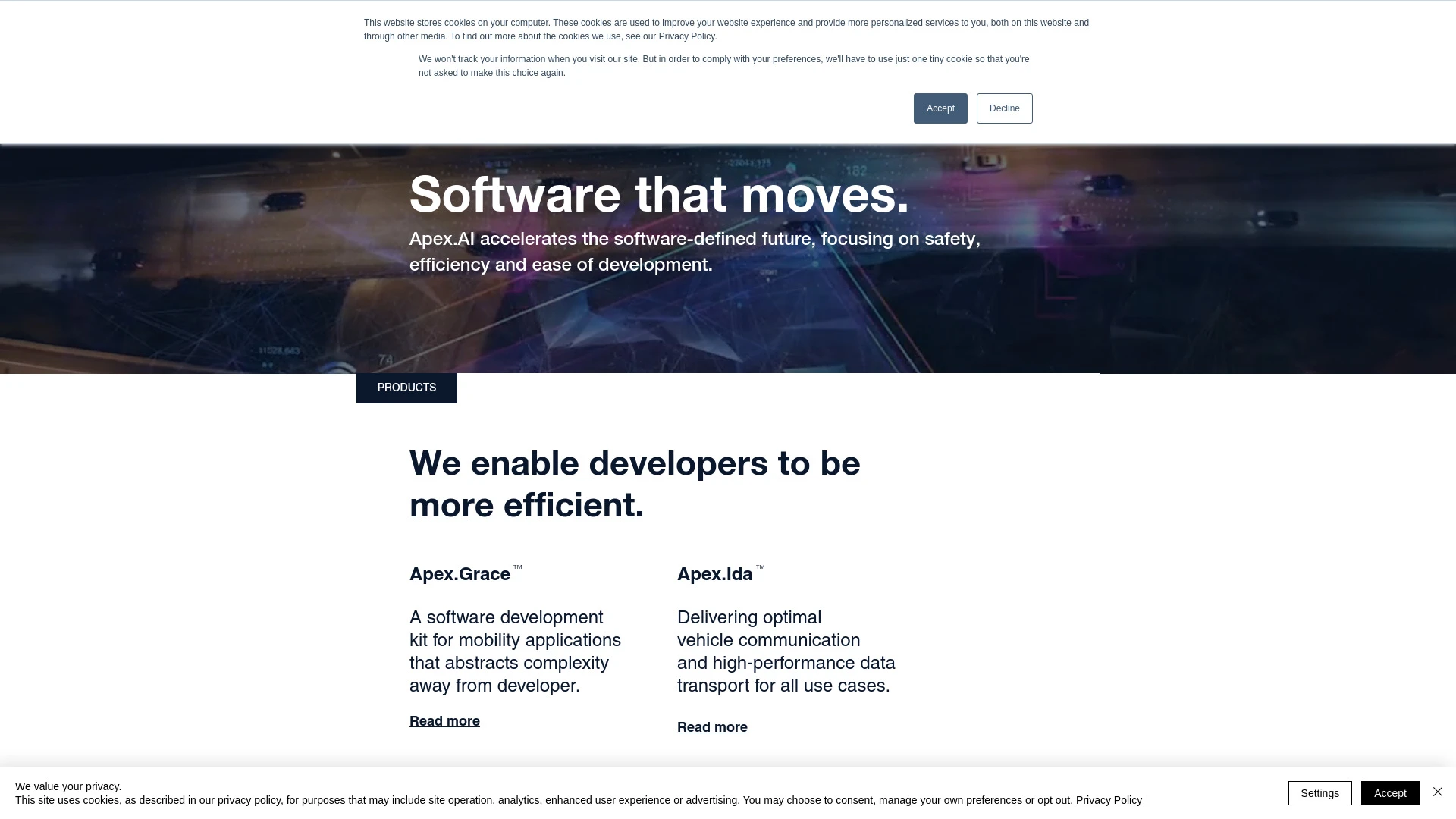Screen dimensions: 1456x819
Task: Accept cookies in the bottom privacy banner
Action: [x=1390, y=792]
